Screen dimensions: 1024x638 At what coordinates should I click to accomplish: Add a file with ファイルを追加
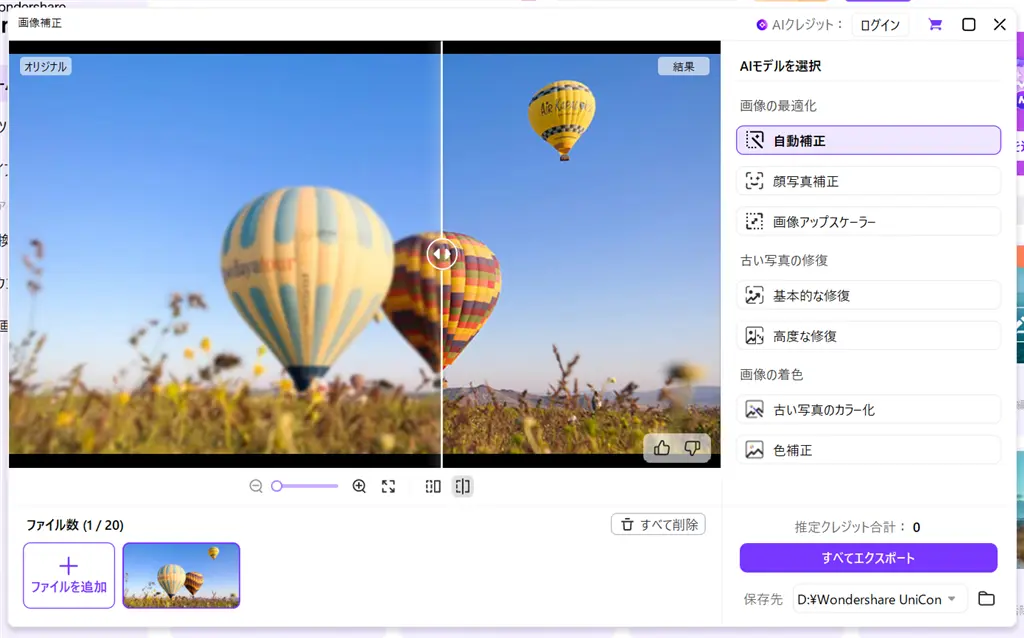[x=68, y=574]
